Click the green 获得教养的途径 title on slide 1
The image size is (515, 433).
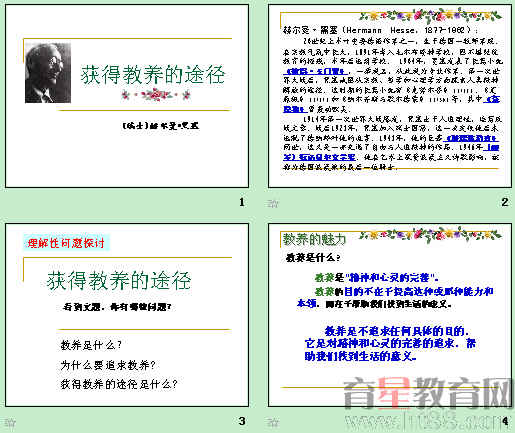click(153, 74)
